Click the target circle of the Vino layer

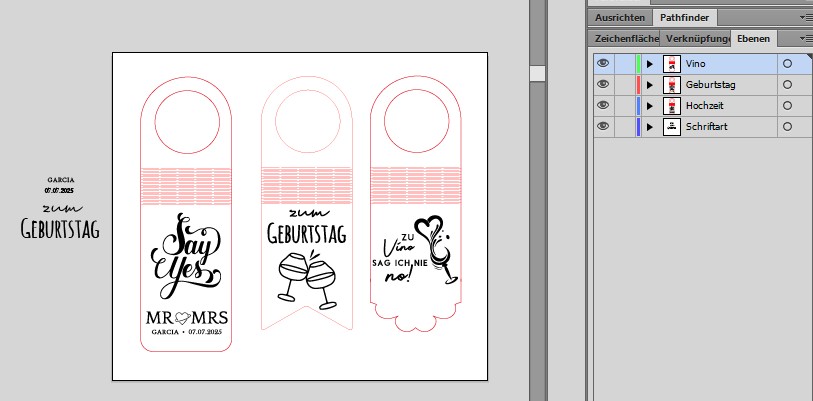tap(788, 63)
